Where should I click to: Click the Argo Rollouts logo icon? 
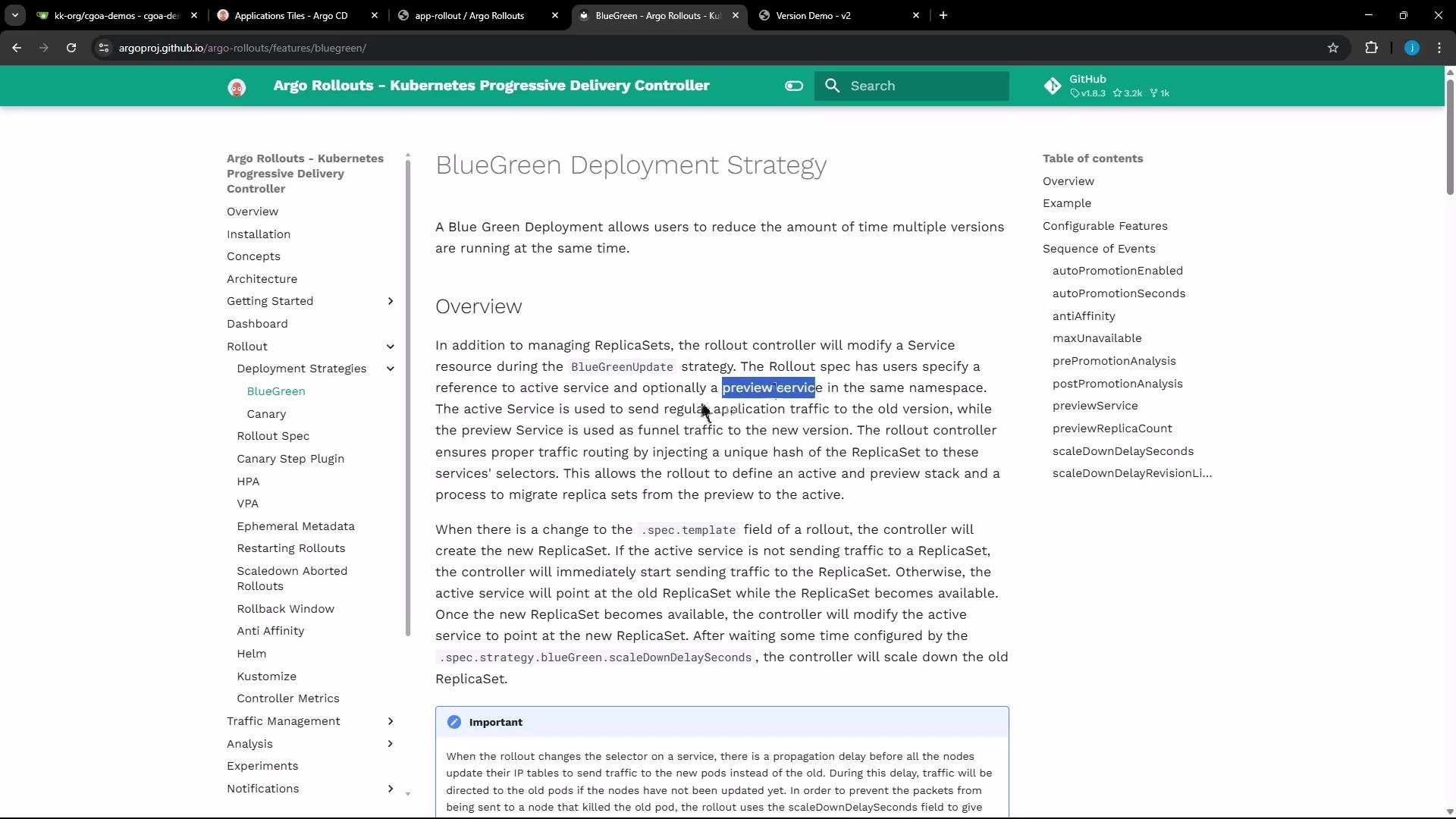click(x=237, y=86)
